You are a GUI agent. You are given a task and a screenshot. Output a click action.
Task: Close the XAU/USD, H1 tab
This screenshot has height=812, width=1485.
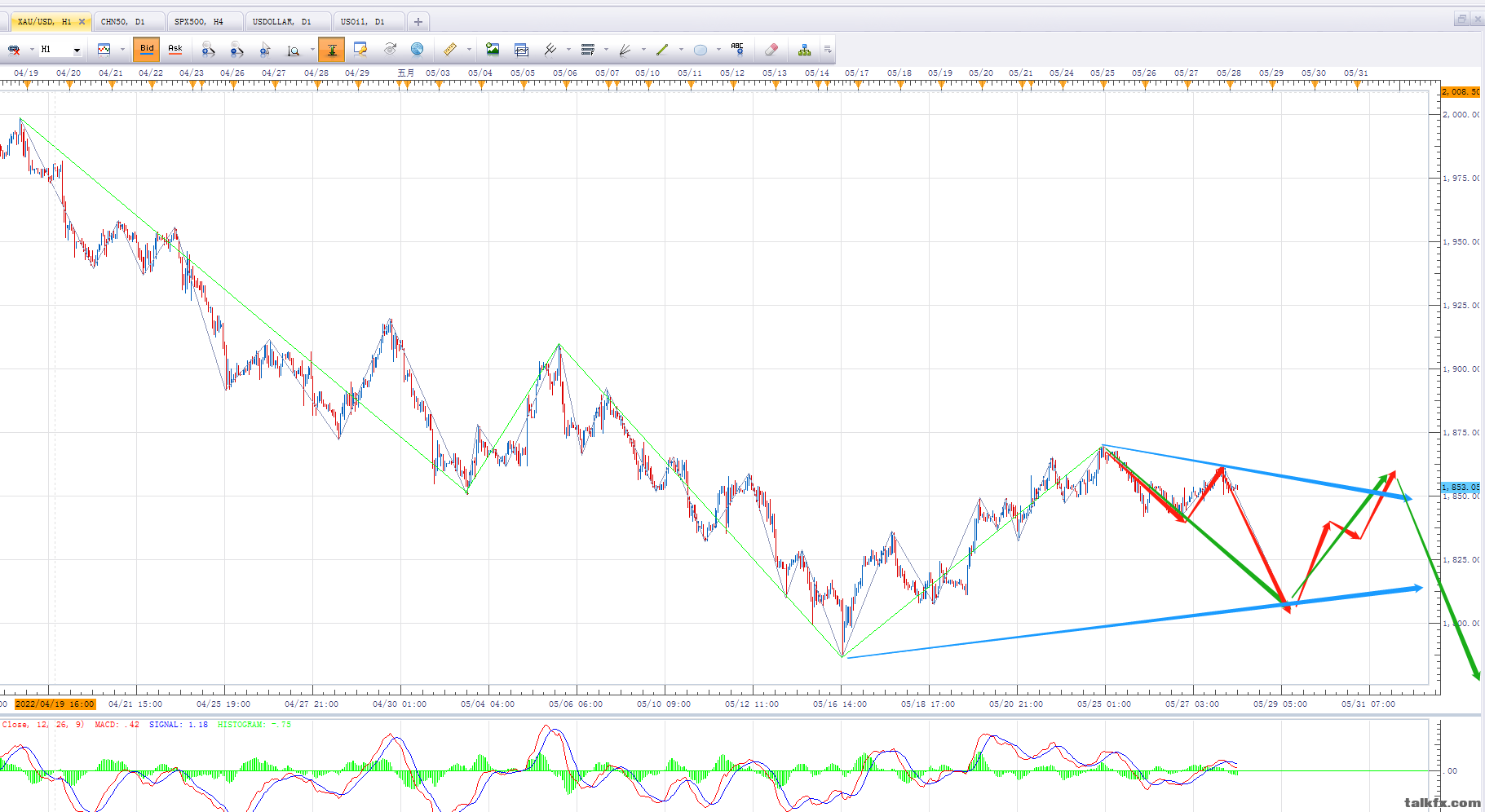(x=82, y=22)
